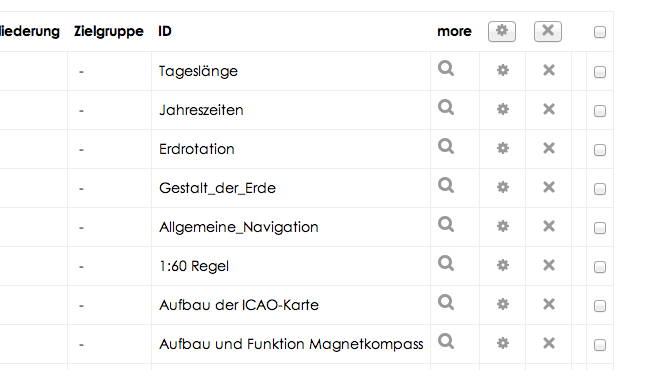The image size is (656, 370).
Task: Open magnifier for 1:60 Regel row
Action: coord(446,263)
